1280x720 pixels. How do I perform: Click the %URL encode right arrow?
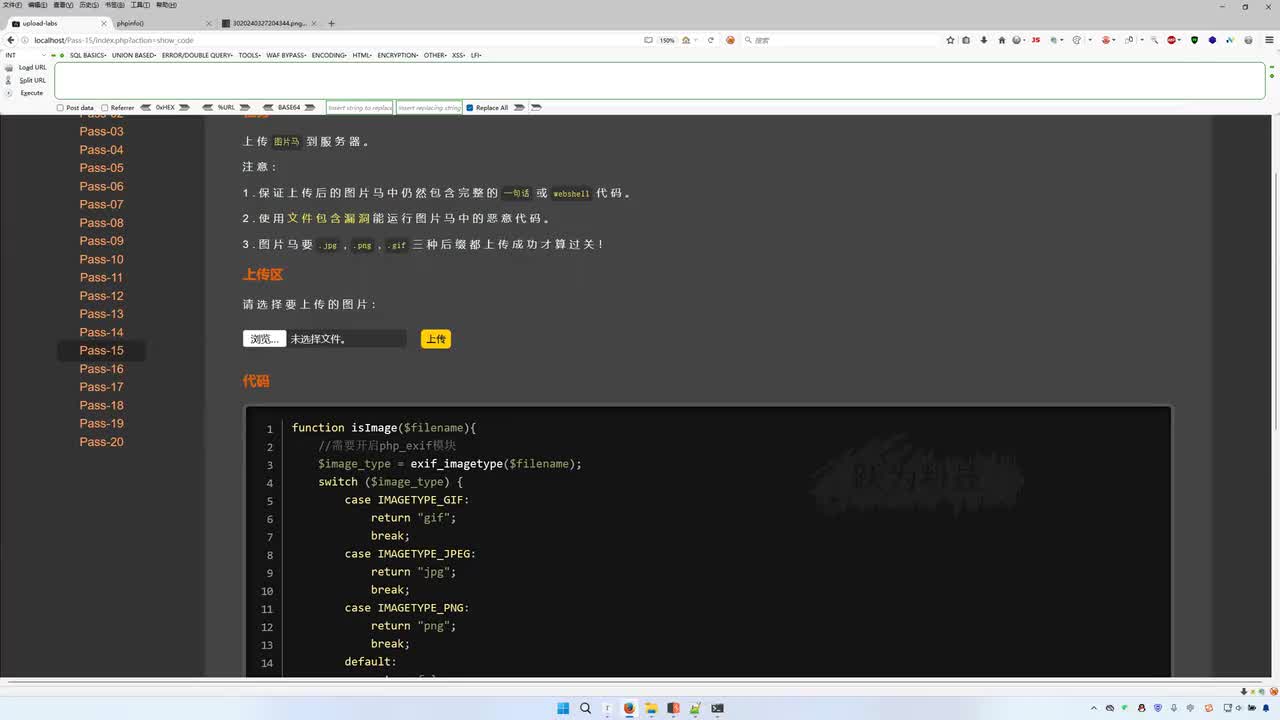[x=245, y=108]
